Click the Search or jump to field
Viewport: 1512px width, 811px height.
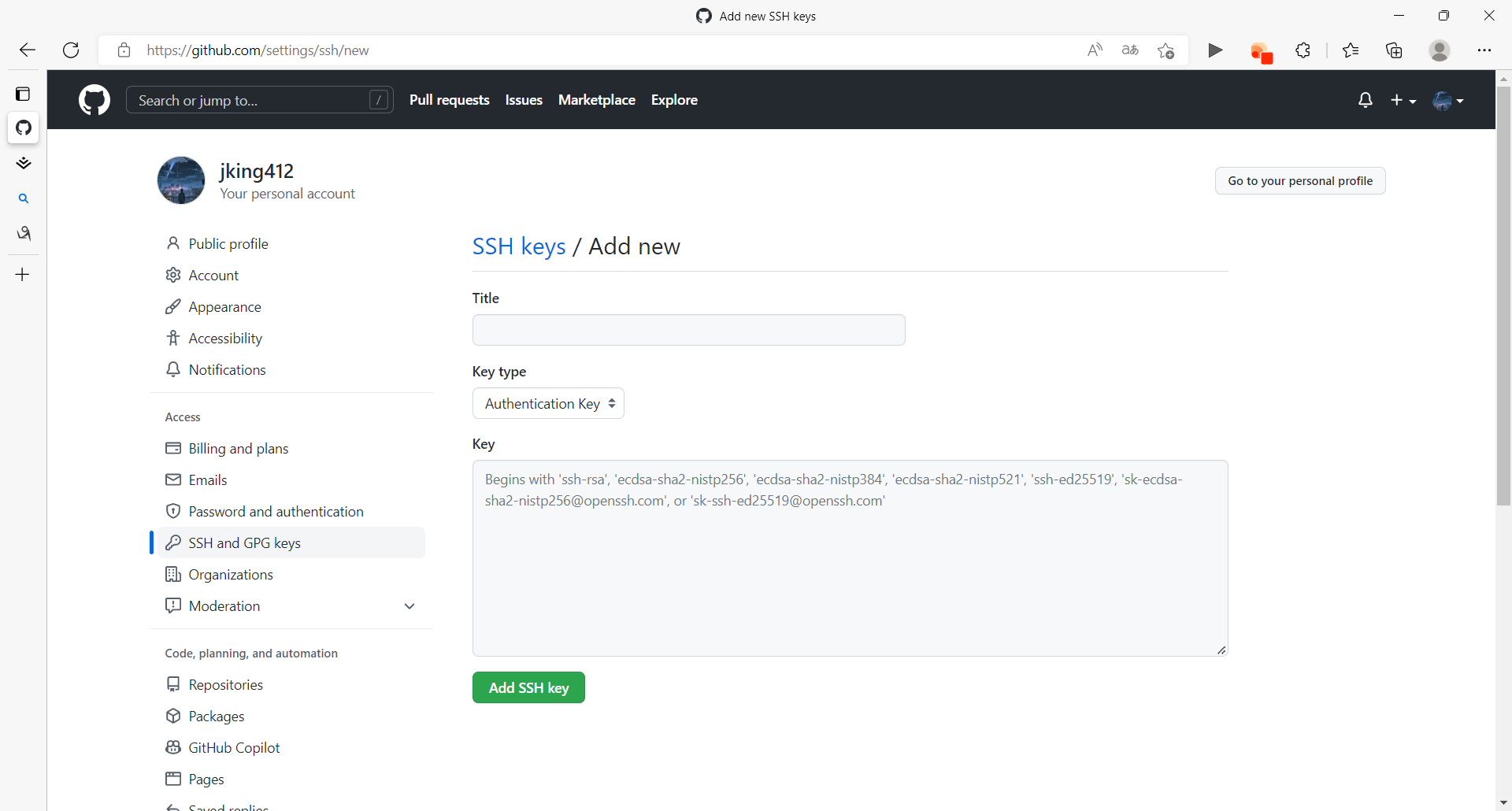(x=260, y=100)
